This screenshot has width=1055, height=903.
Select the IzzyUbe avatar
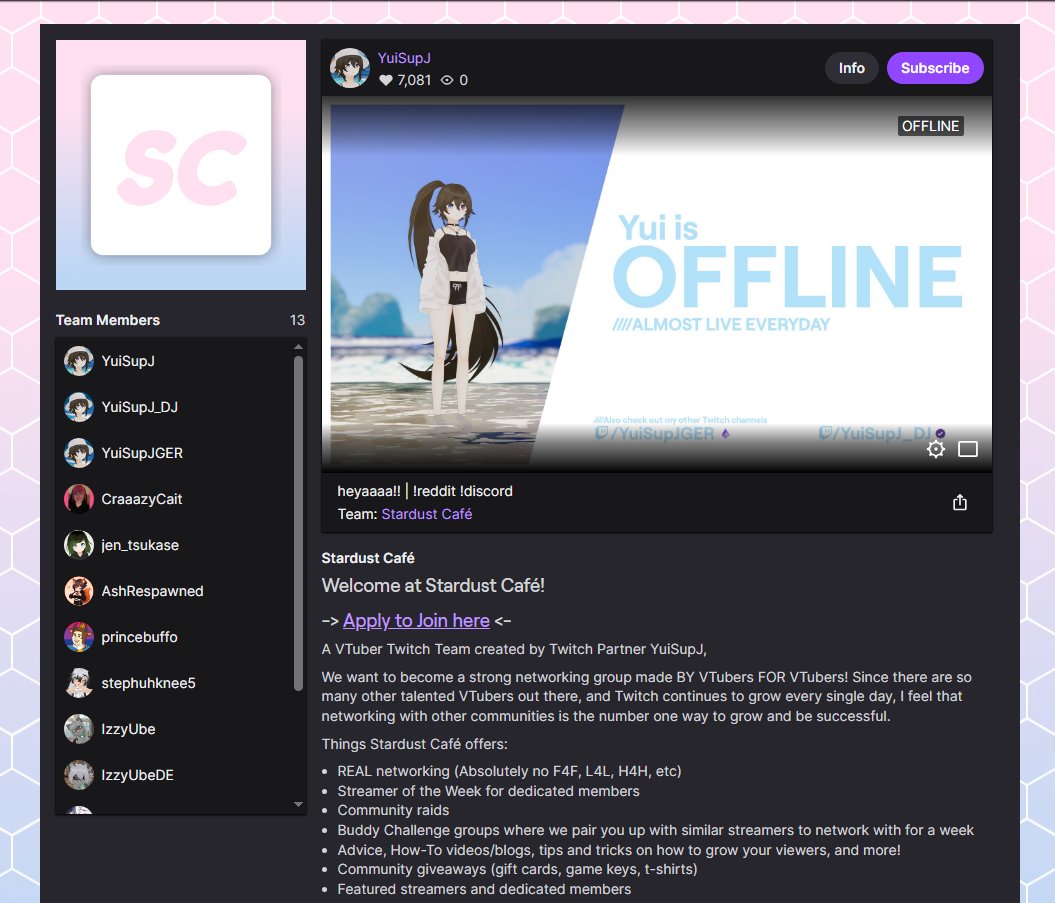(79, 729)
